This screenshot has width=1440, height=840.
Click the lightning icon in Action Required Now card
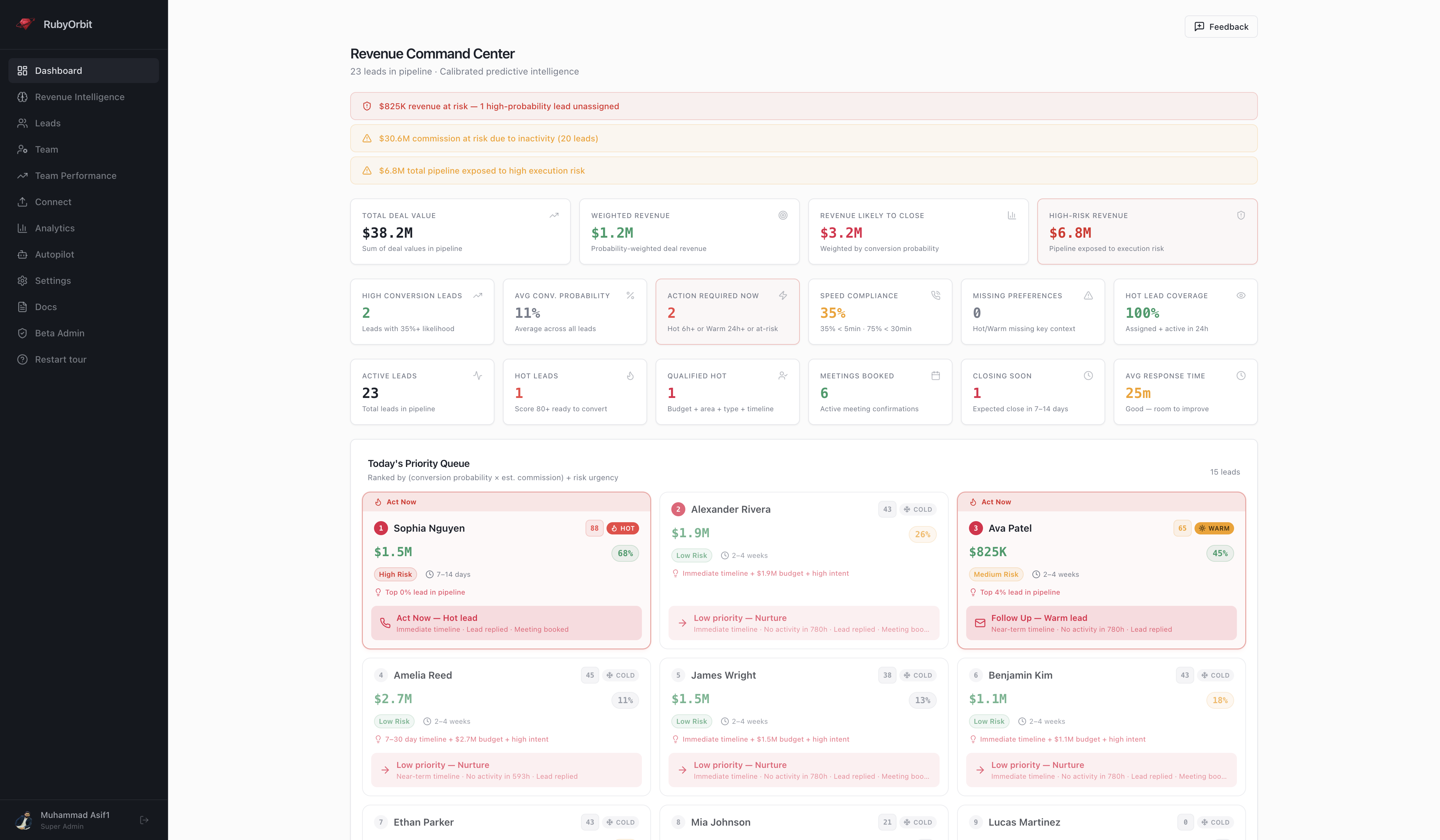tap(783, 295)
